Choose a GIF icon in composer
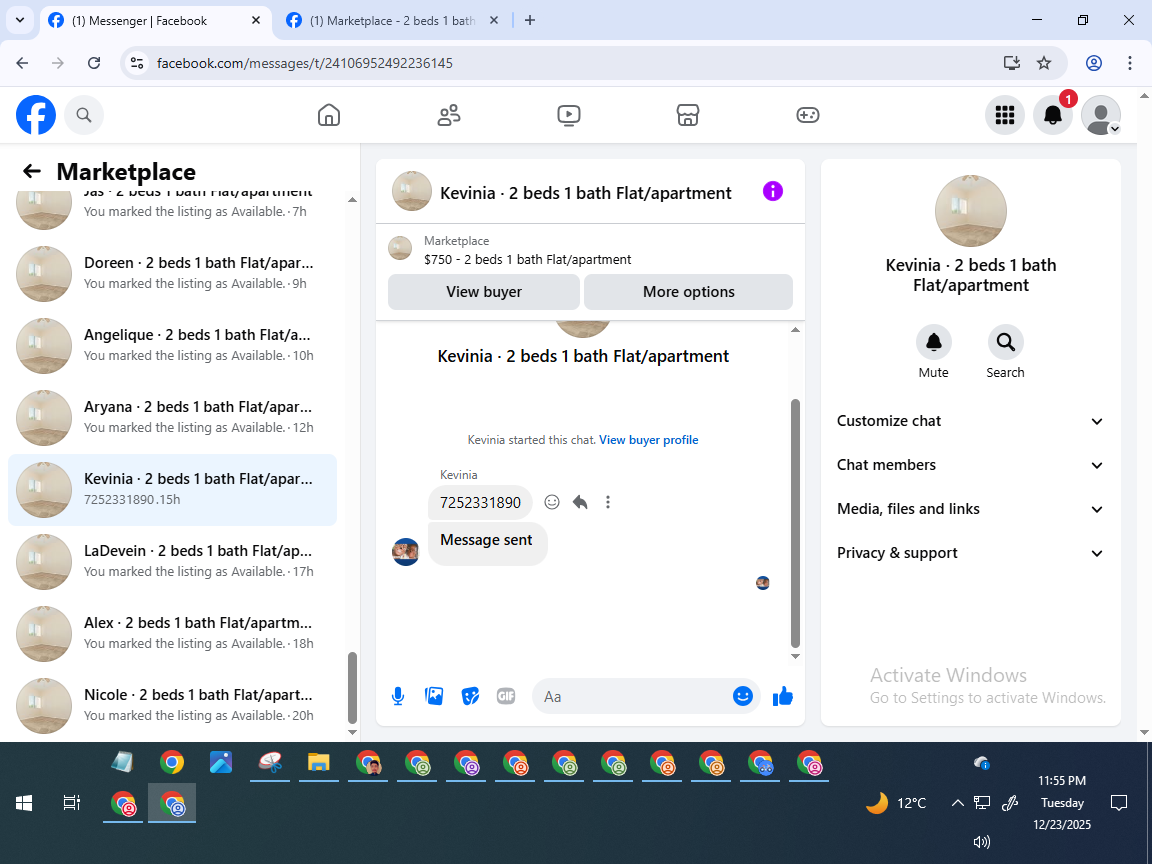The width and height of the screenshot is (1152, 864). click(x=506, y=696)
